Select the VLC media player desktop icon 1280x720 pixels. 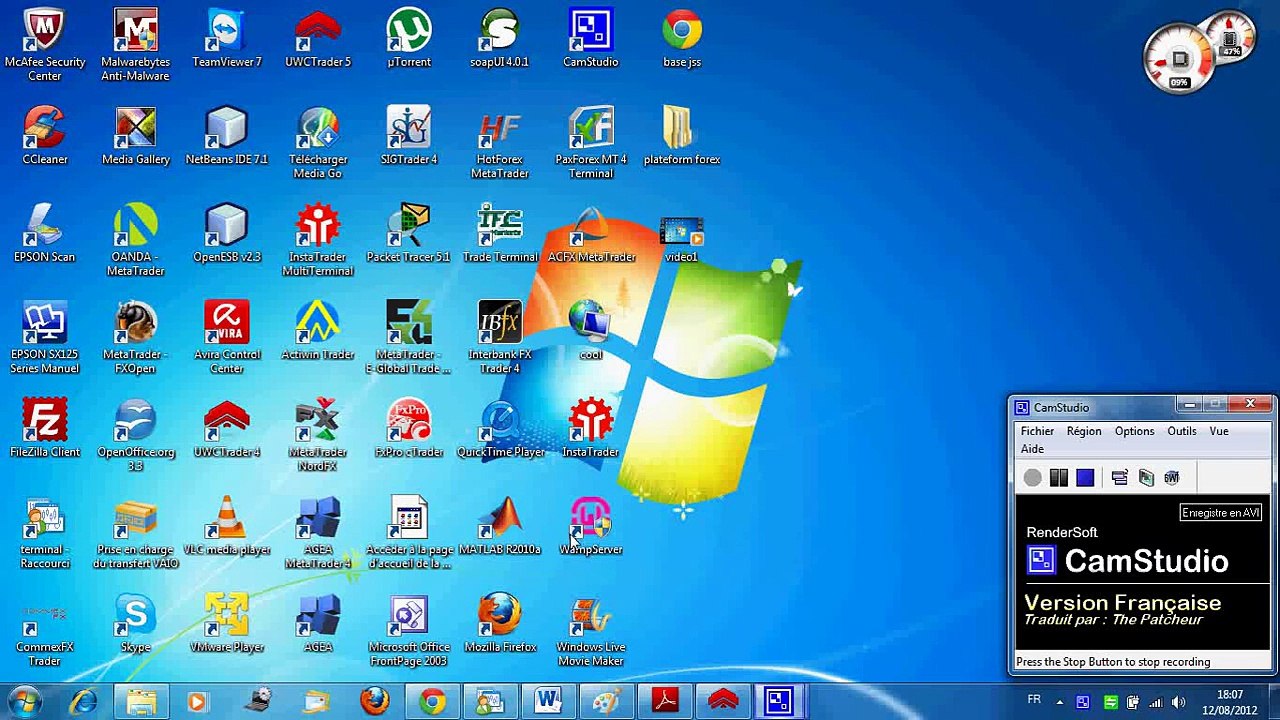pyautogui.click(x=227, y=526)
